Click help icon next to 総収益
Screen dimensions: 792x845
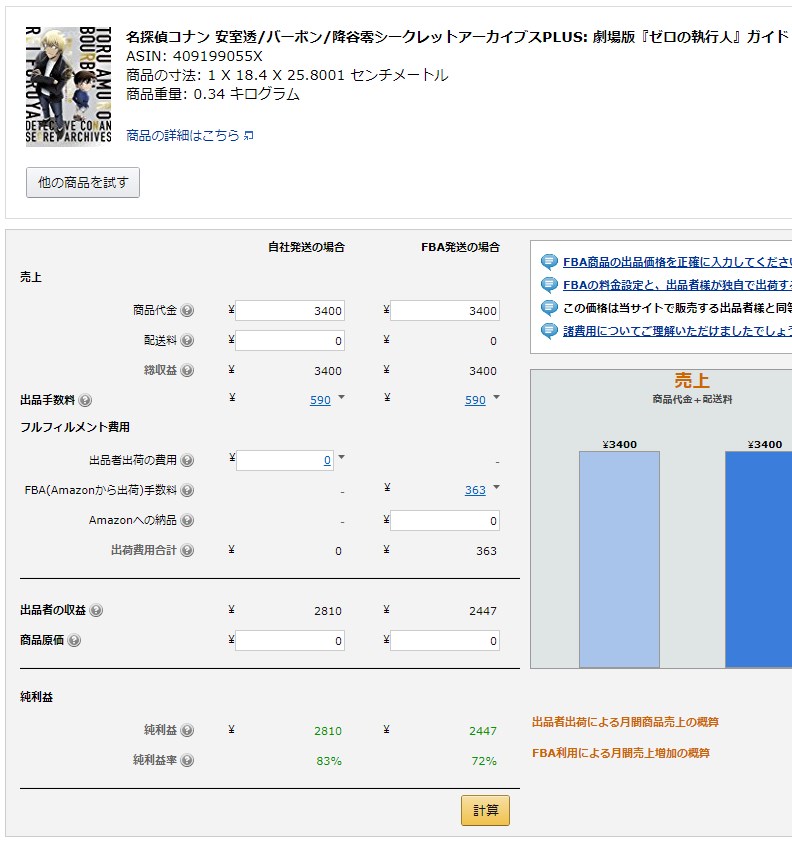[187, 371]
